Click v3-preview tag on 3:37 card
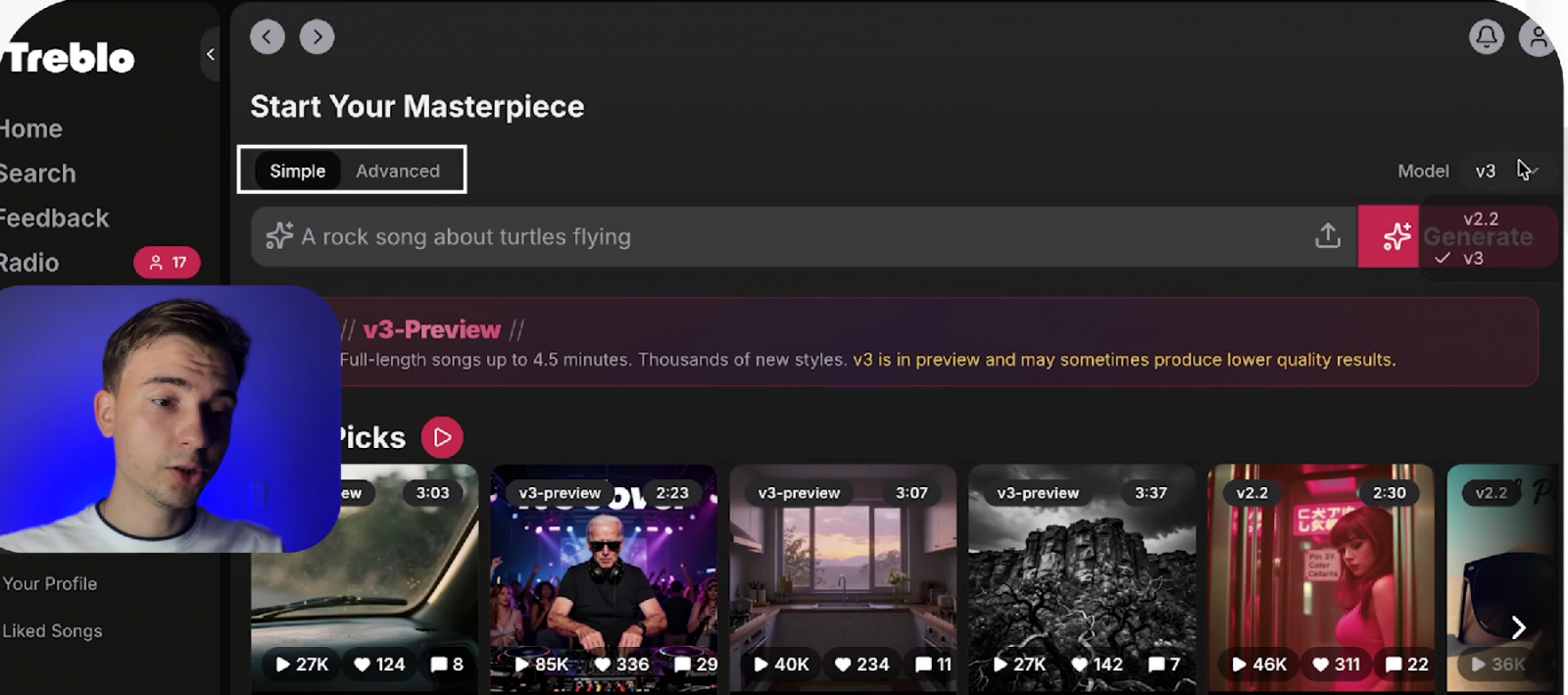 [x=1038, y=493]
